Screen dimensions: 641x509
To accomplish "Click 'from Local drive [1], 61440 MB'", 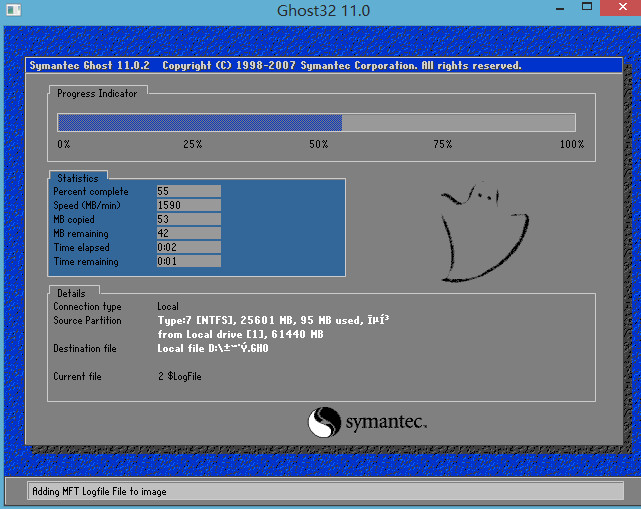I will [x=240, y=334].
